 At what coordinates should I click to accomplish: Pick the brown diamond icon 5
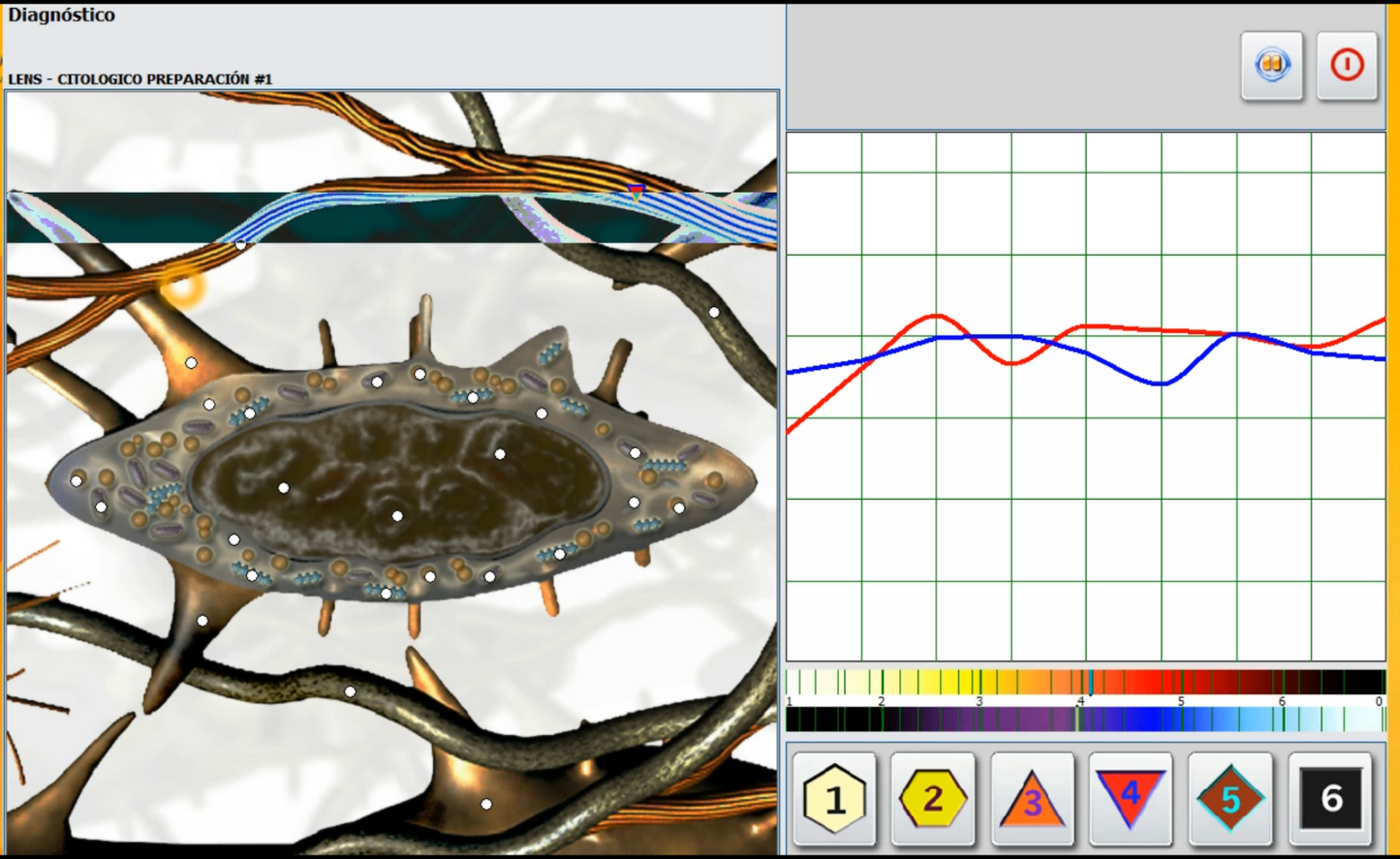pyautogui.click(x=1229, y=799)
